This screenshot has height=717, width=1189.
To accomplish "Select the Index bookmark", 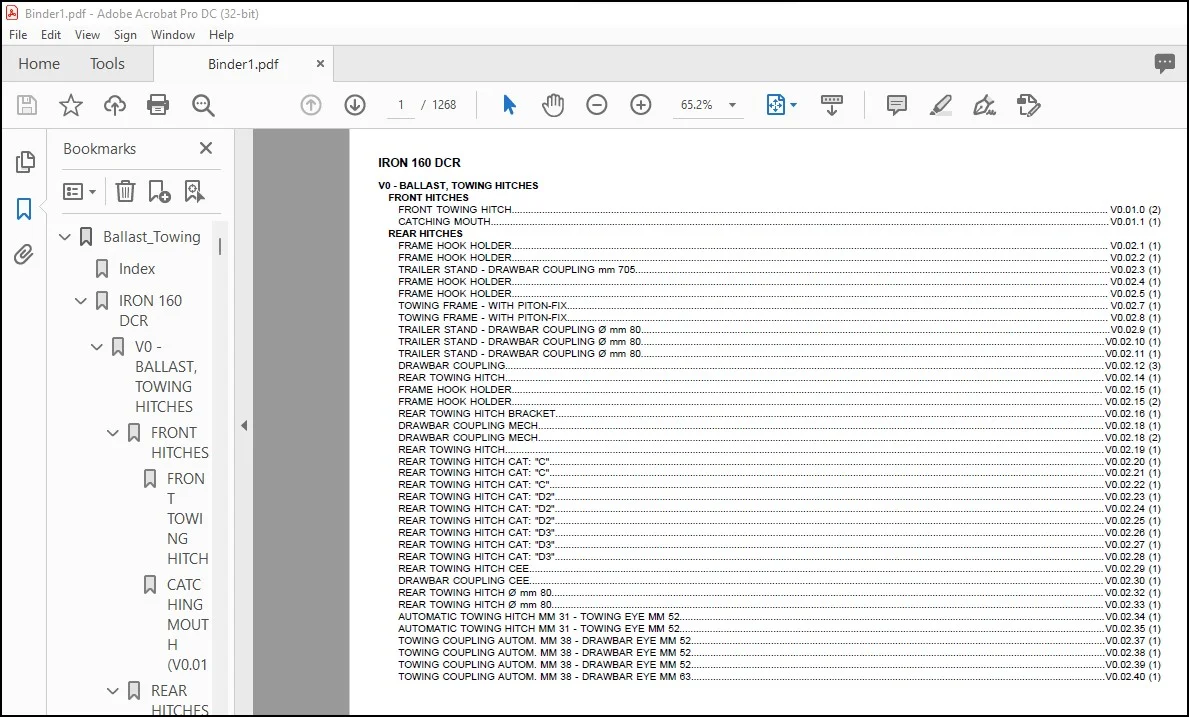I will 136,269.
